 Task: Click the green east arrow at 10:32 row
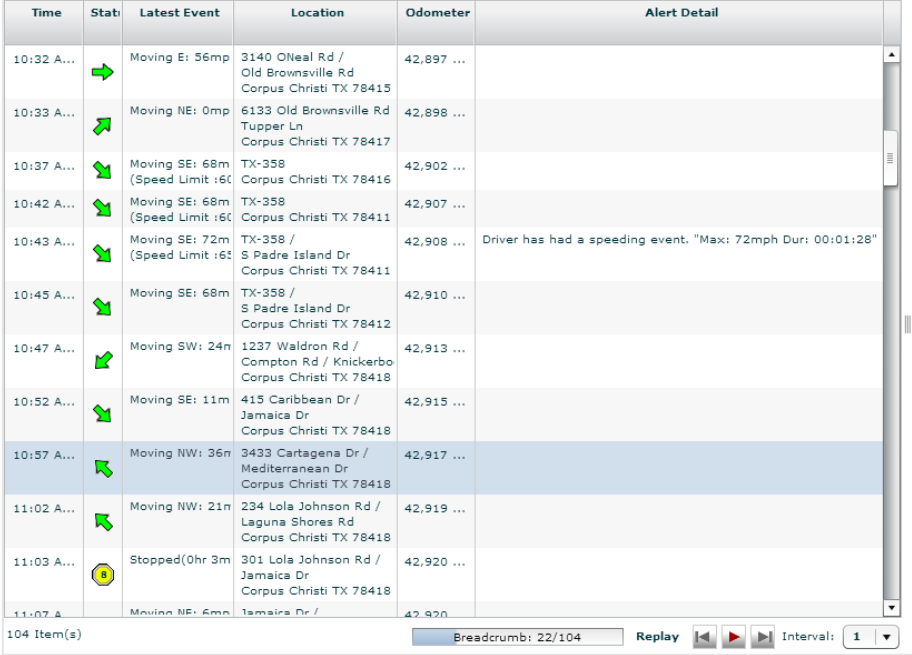pos(102,73)
